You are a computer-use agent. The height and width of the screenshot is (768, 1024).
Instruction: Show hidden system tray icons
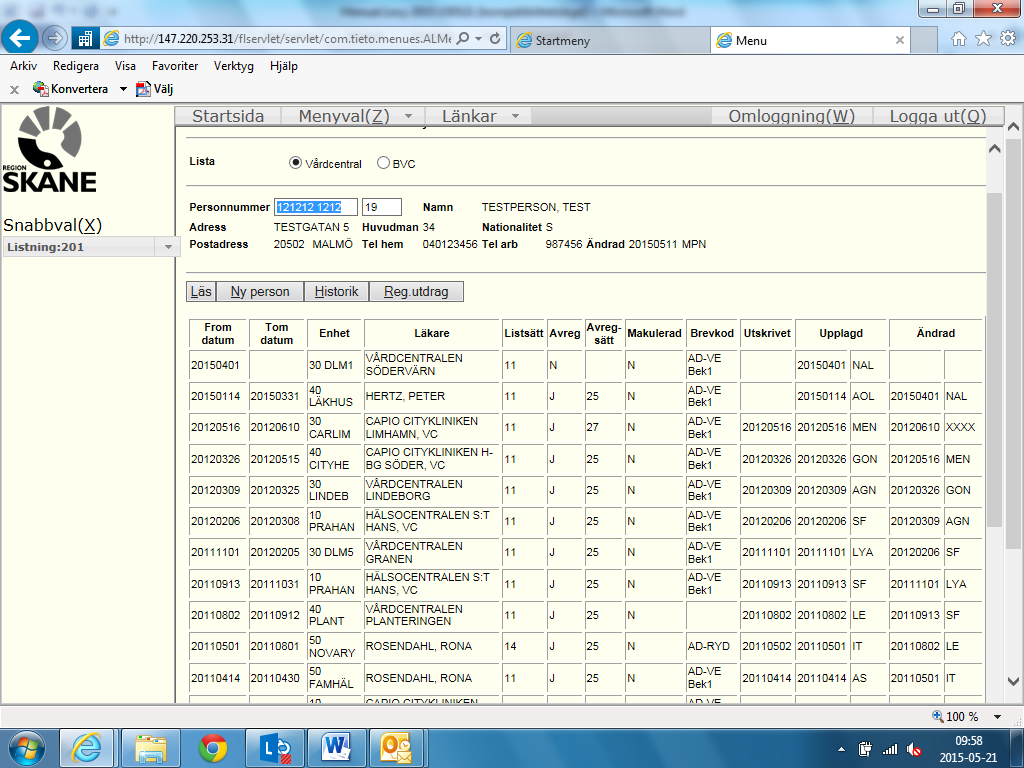pyautogui.click(x=841, y=750)
